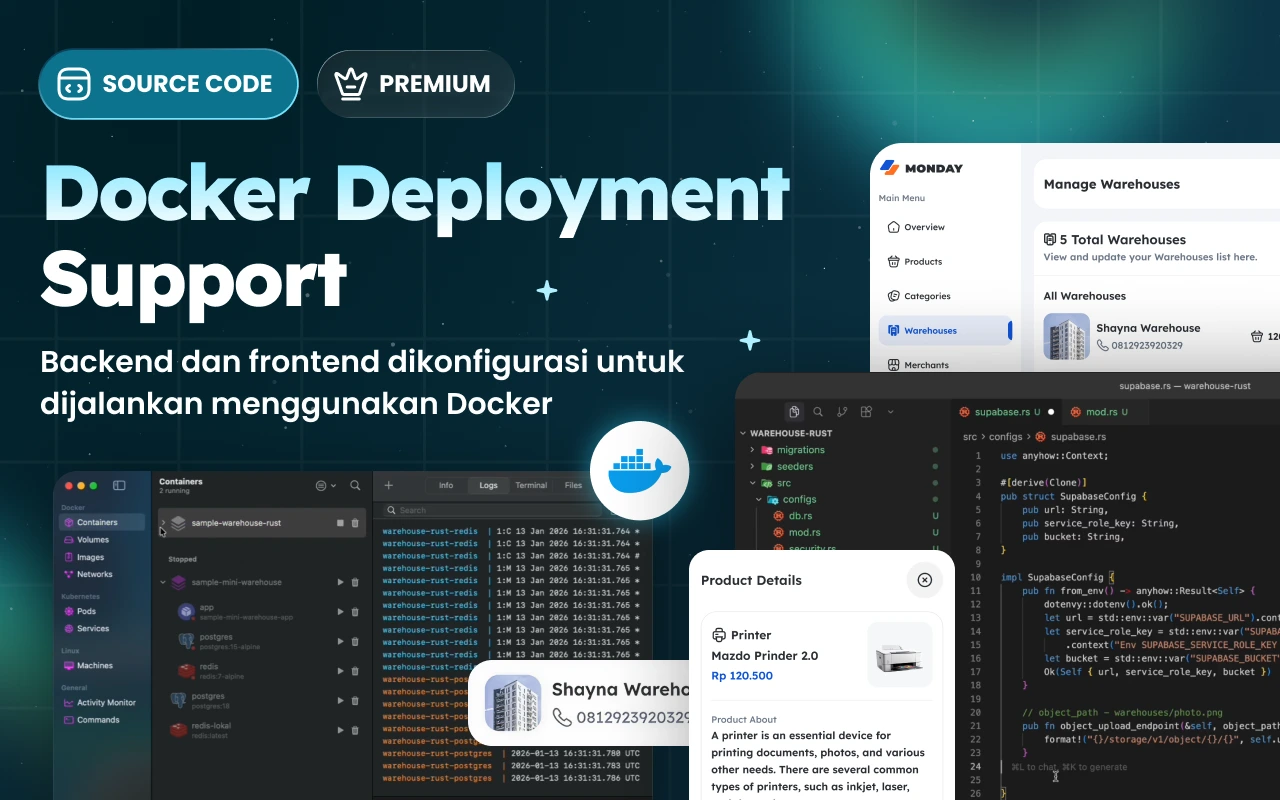The image size is (1280, 800).
Task: Open the container filter dropdown
Action: [325, 485]
